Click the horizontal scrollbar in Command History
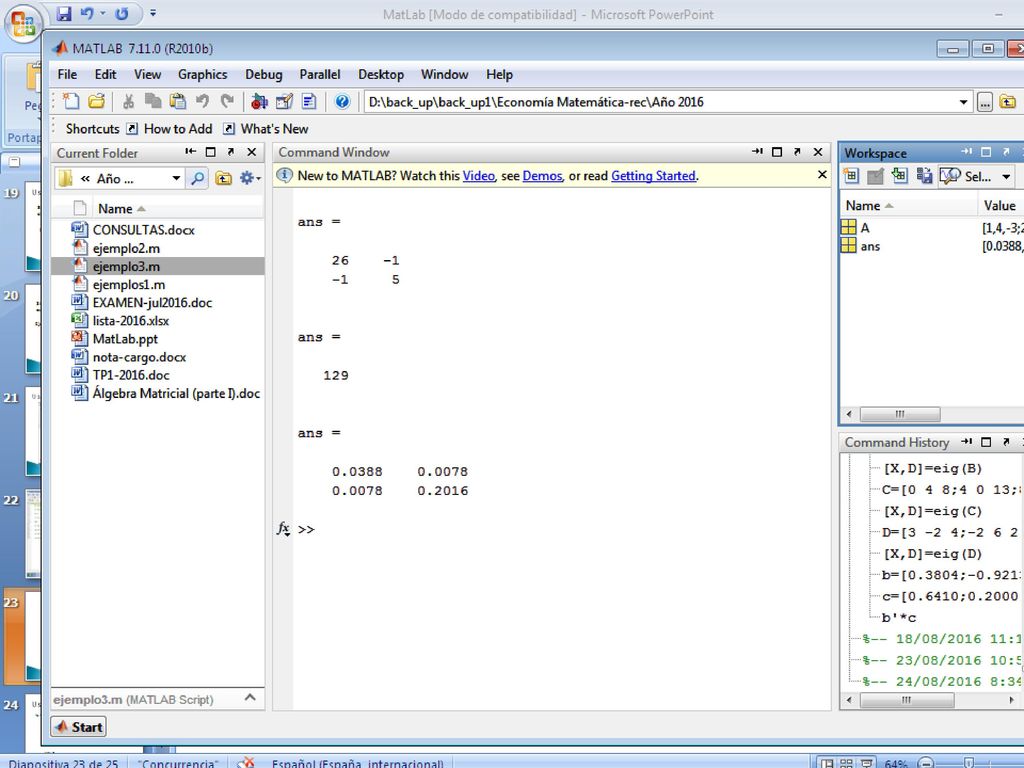This screenshot has width=1024, height=768. [x=906, y=699]
